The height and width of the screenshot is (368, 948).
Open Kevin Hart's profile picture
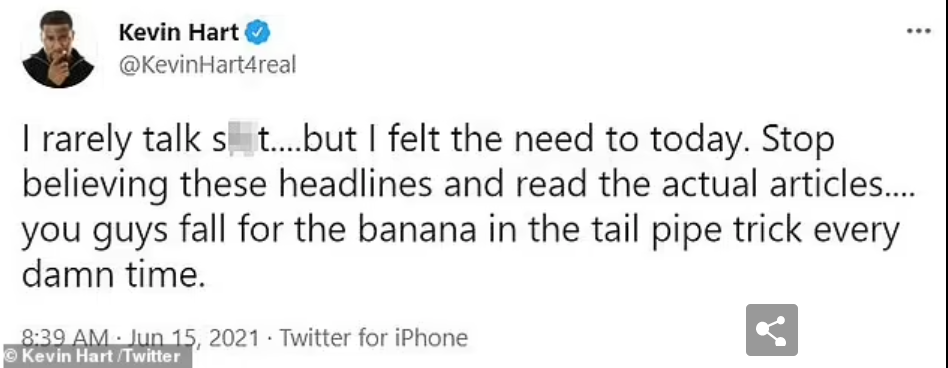pyautogui.click(x=59, y=49)
